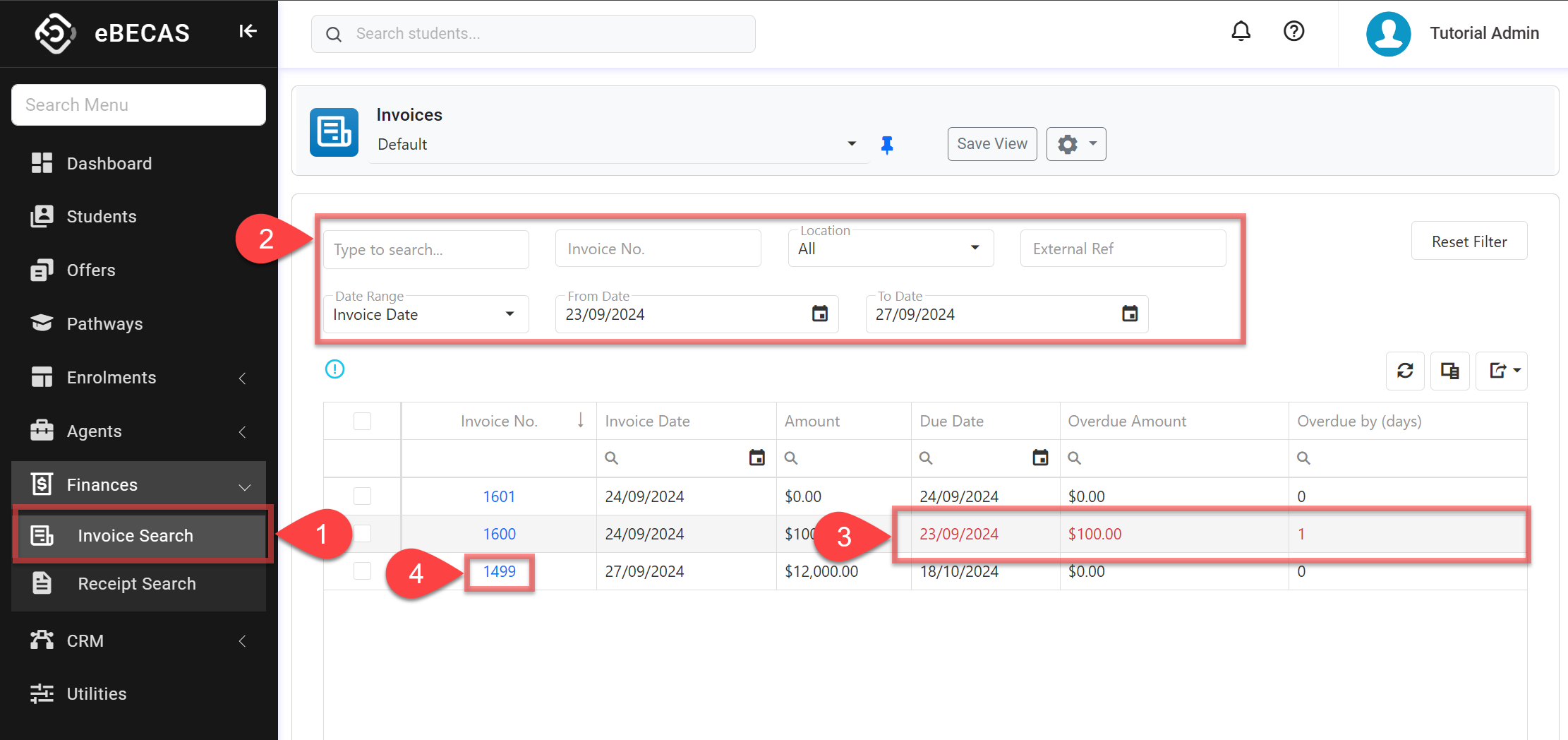Image resolution: width=1568 pixels, height=740 pixels.
Task: Open invoice 1601 link
Action: click(x=499, y=496)
